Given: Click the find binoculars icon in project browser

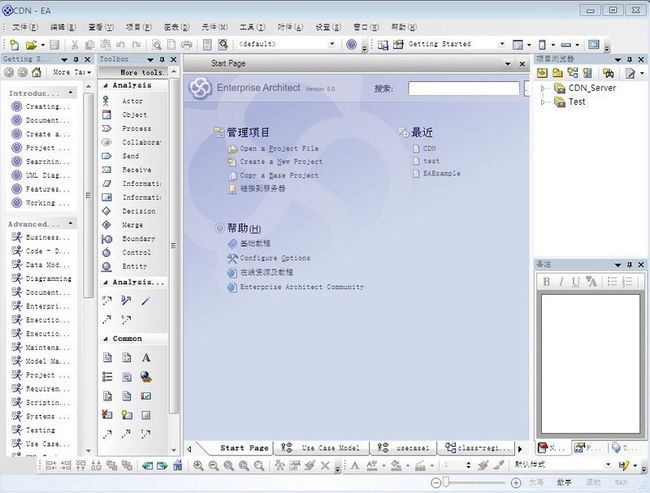Looking at the screenshot, I should 608,73.
